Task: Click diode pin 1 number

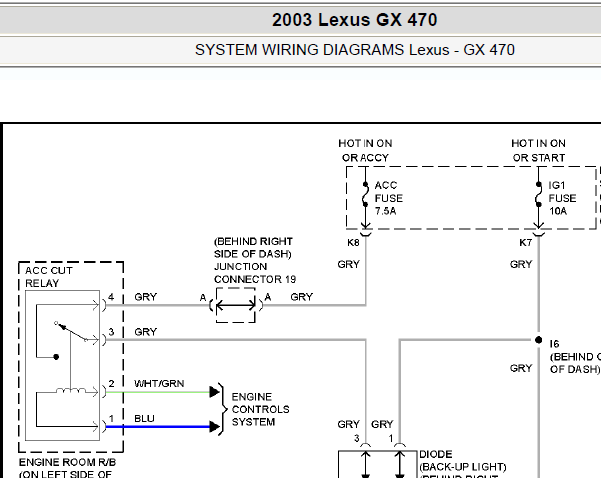Action: click(391, 439)
